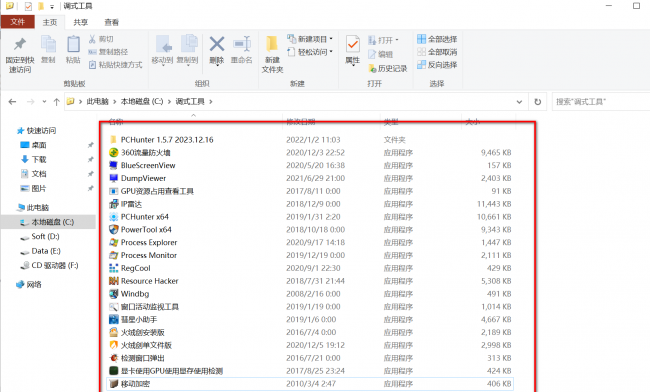Click the up one level arrow
The width and height of the screenshot is (650, 392).
point(56,102)
